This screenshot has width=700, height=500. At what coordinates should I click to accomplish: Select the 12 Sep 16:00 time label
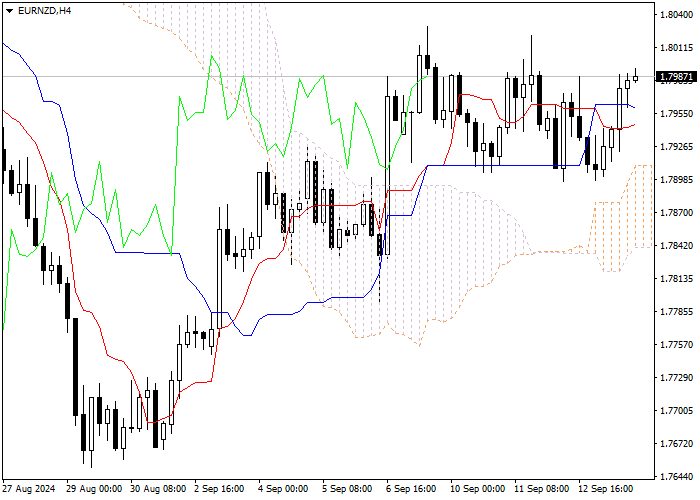point(606,489)
